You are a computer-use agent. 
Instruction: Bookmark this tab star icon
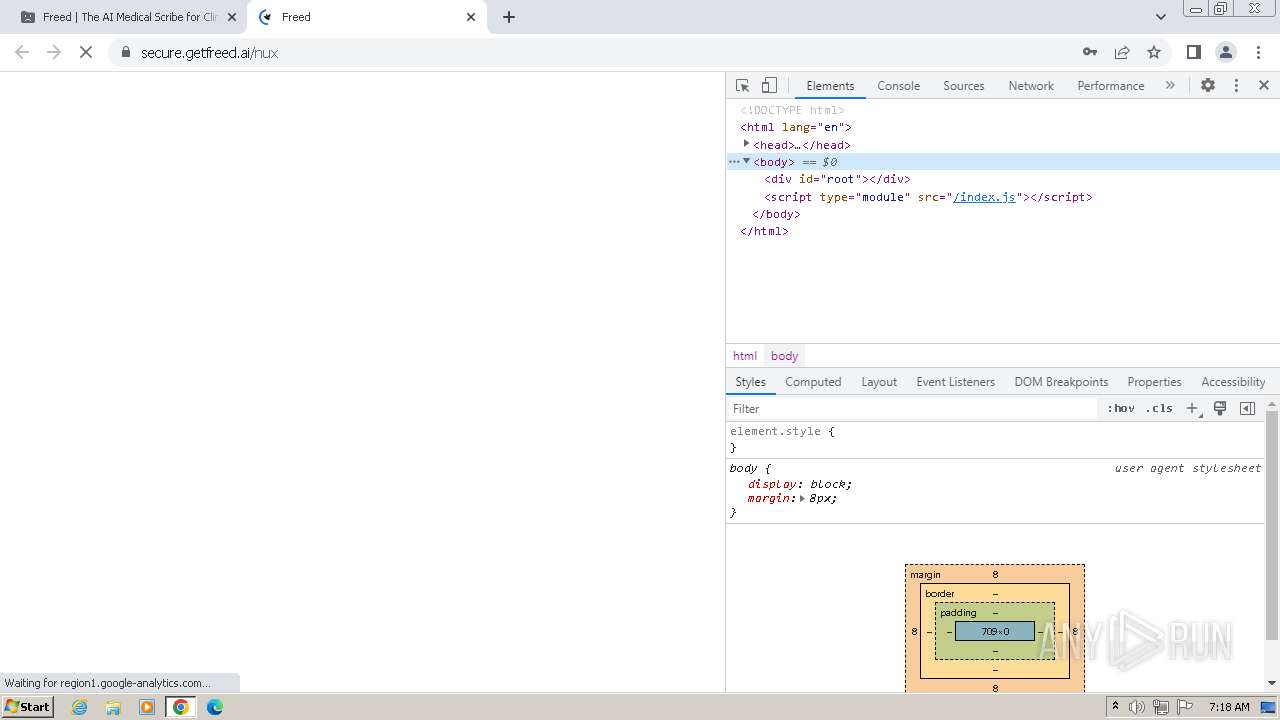pyautogui.click(x=1154, y=52)
